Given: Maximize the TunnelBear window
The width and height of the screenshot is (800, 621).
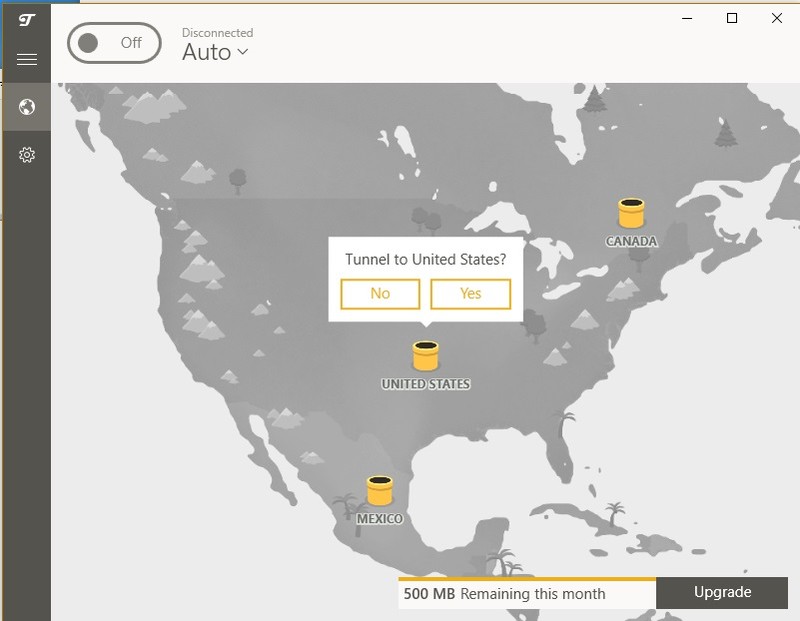Looking at the screenshot, I should tap(732, 18).
